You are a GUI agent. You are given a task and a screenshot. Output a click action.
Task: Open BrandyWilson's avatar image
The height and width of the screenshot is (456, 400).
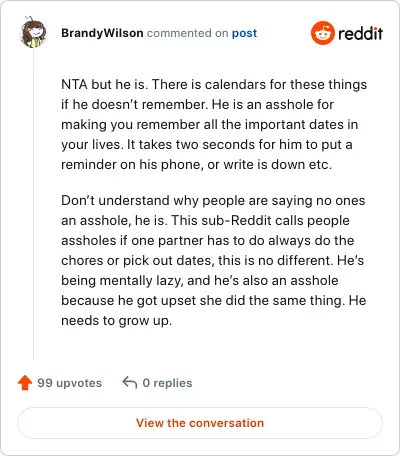[33, 32]
